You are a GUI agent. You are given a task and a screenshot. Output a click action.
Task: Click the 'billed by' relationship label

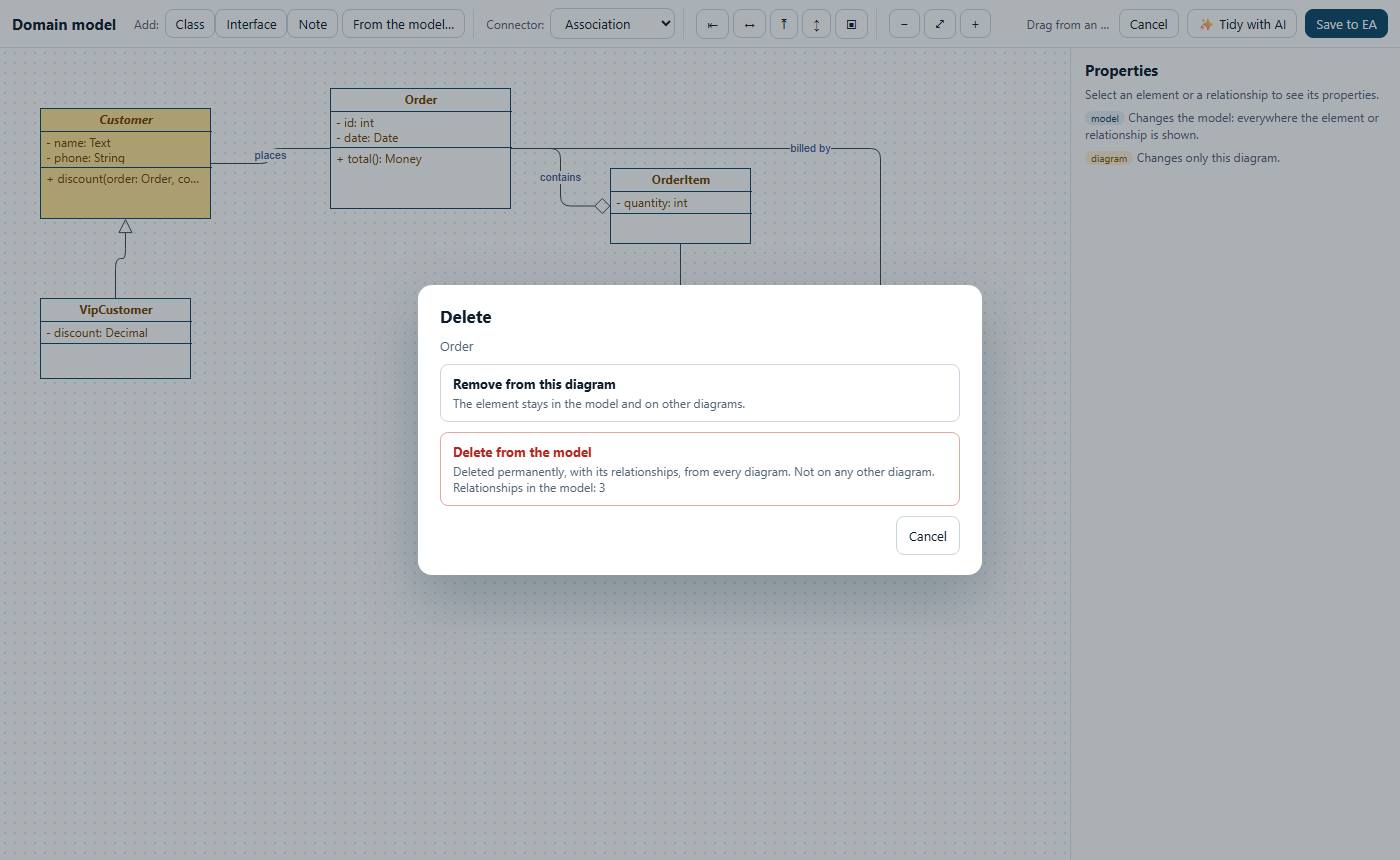(810, 148)
